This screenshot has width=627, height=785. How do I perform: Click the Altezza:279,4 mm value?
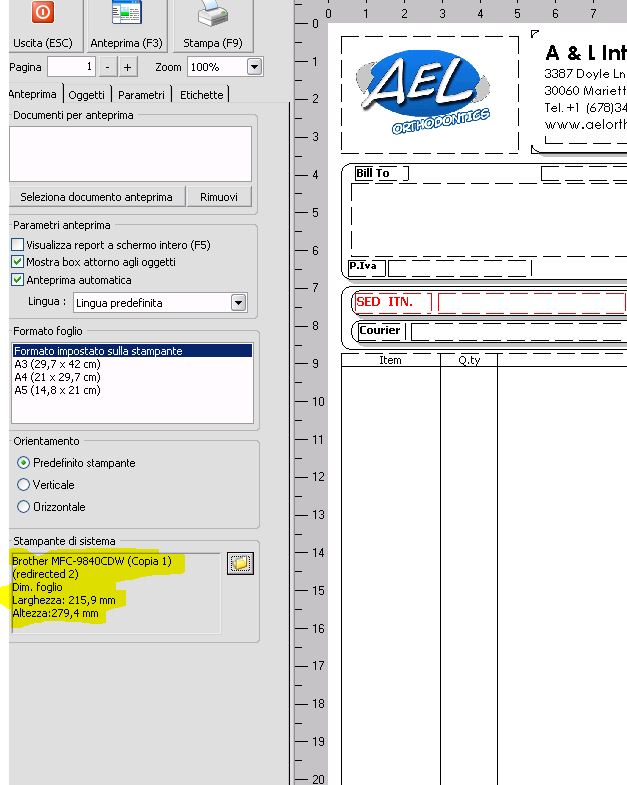[55, 613]
